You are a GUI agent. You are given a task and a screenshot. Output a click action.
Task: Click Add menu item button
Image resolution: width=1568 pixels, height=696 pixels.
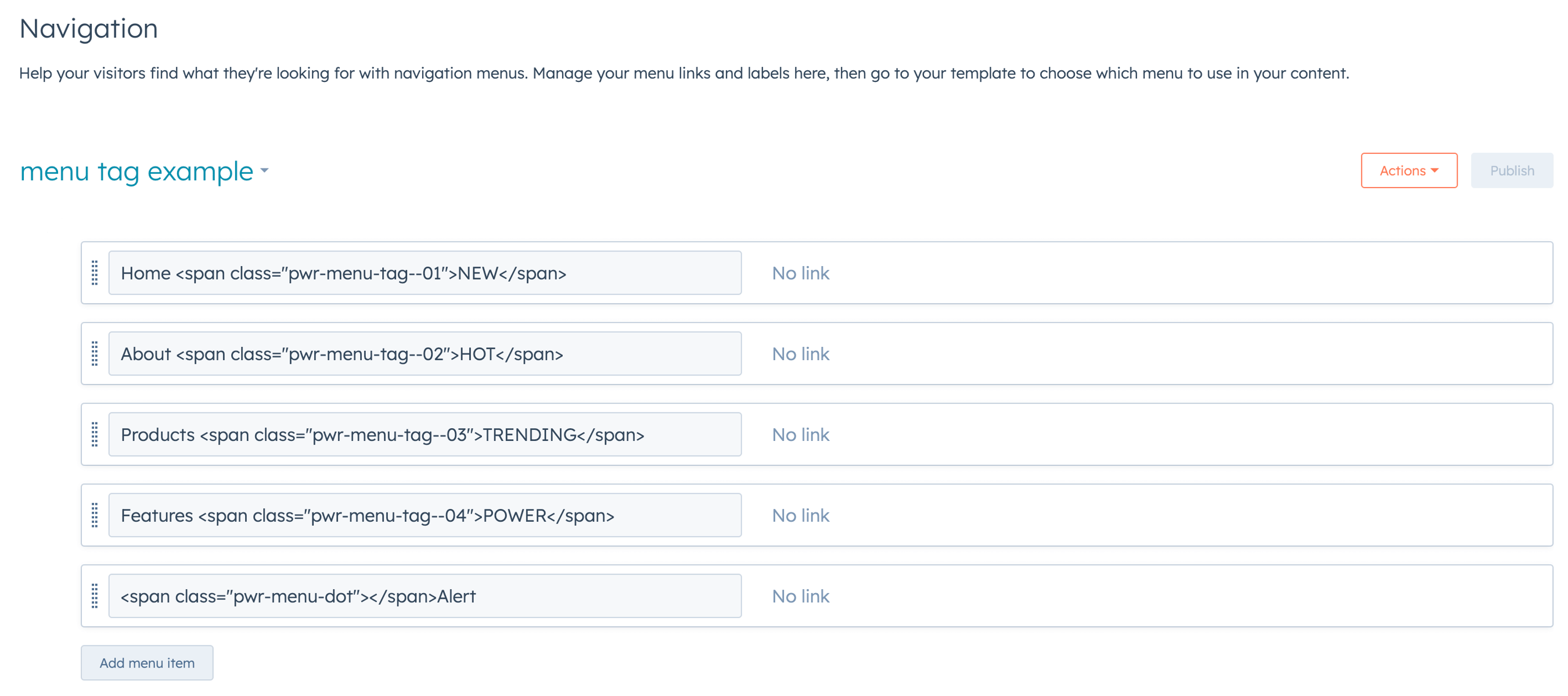pos(147,662)
